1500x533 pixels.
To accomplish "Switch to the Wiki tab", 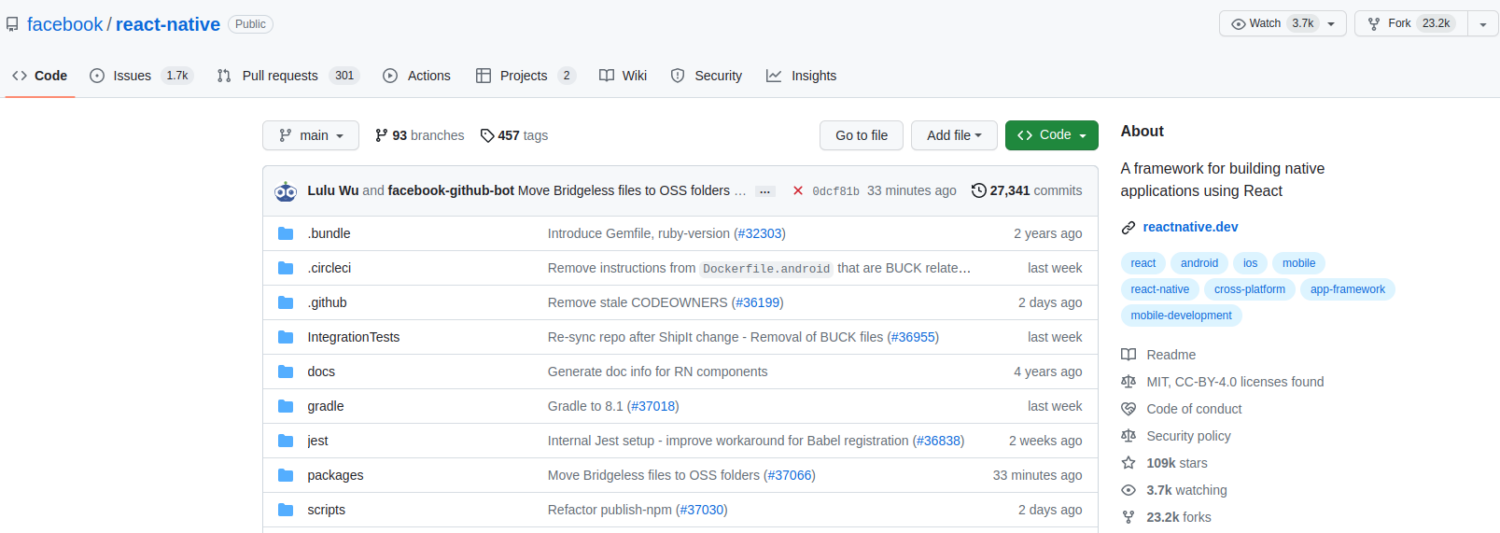I will 623,76.
